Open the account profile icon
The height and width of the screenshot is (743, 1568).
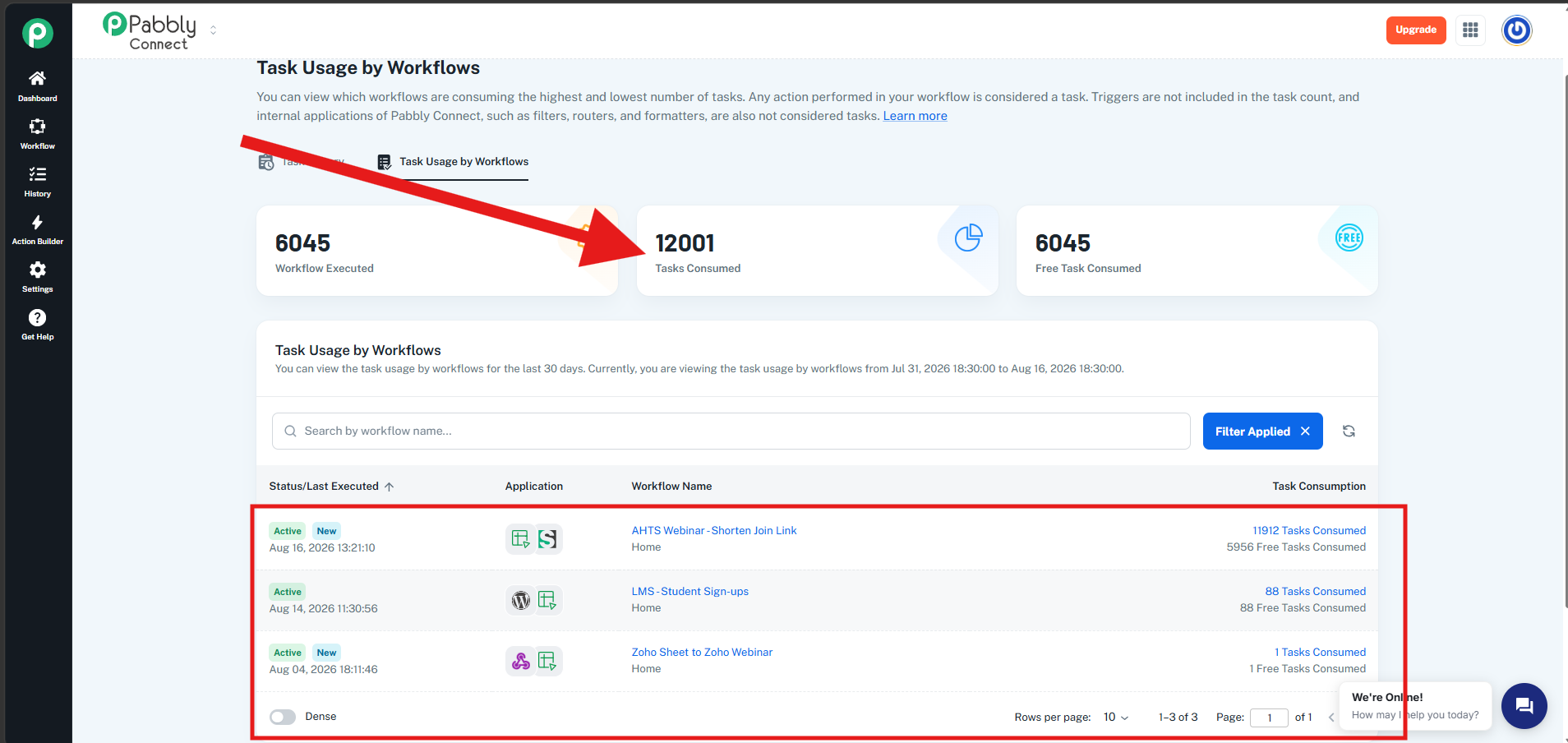tap(1517, 30)
